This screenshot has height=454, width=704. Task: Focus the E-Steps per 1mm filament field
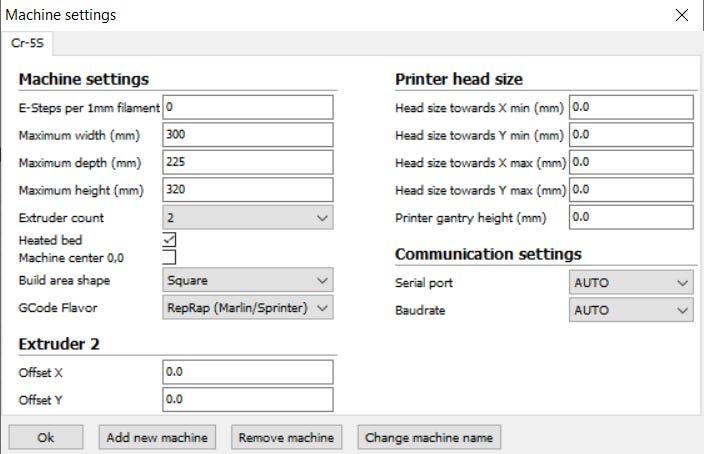pyautogui.click(x=247, y=107)
